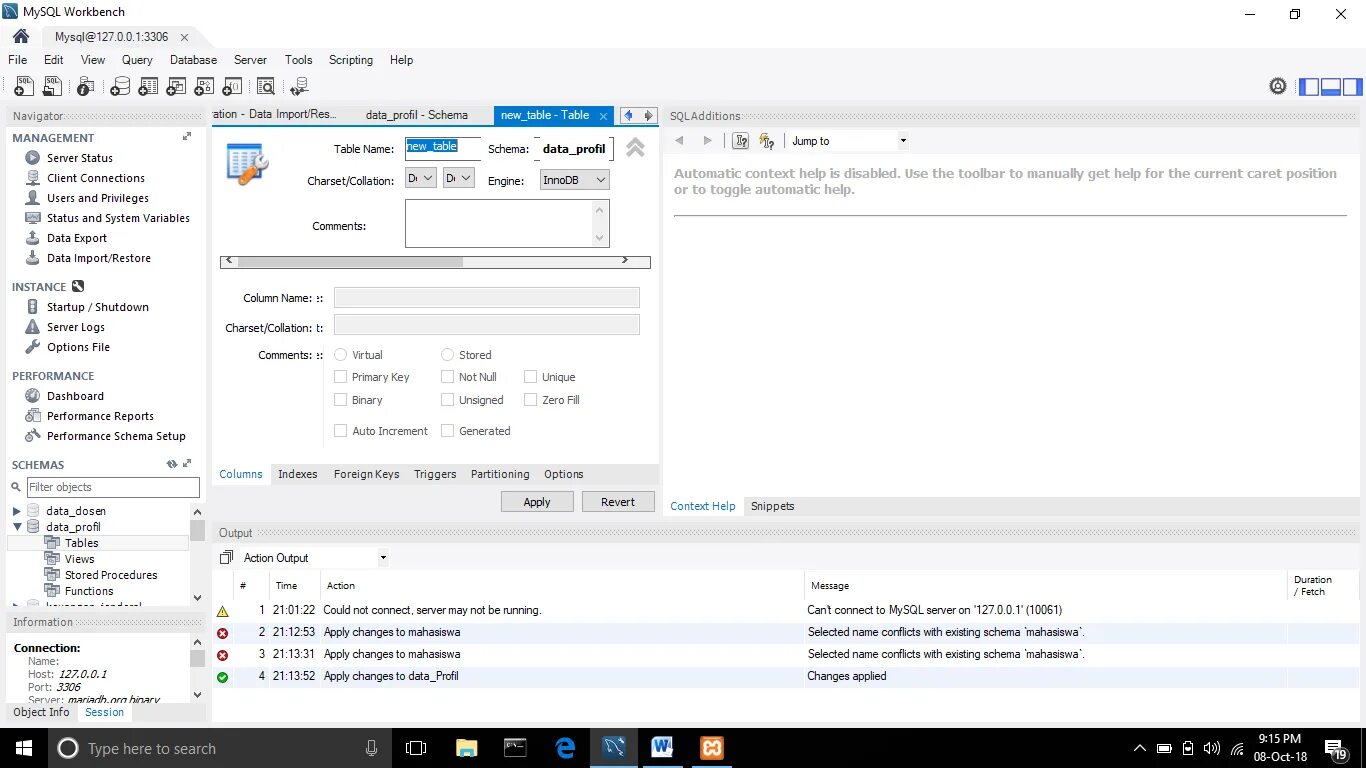
Task: Open the Engine InnoDB dropdown
Action: 574,180
